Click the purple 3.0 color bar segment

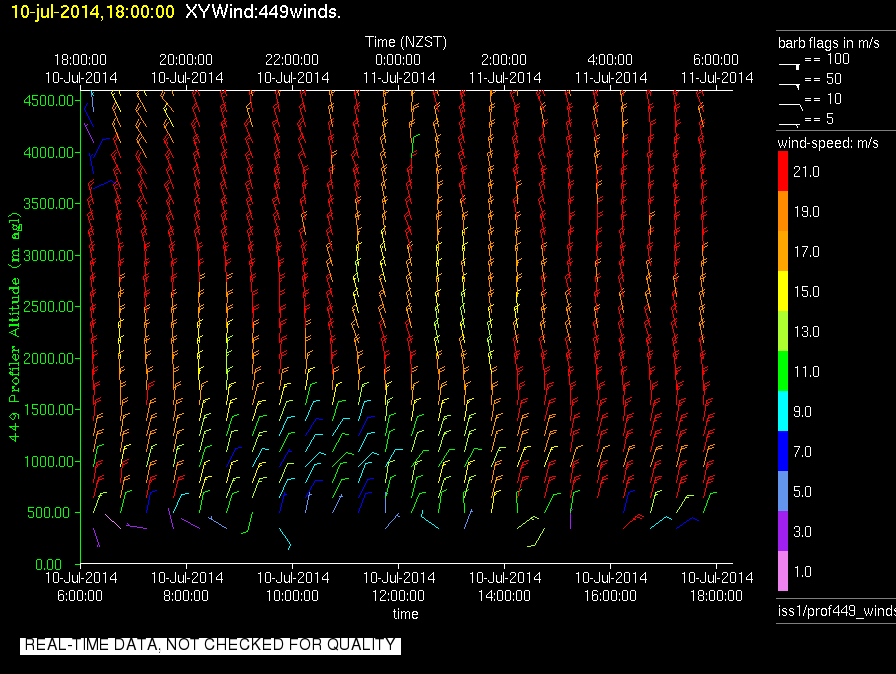coord(783,532)
